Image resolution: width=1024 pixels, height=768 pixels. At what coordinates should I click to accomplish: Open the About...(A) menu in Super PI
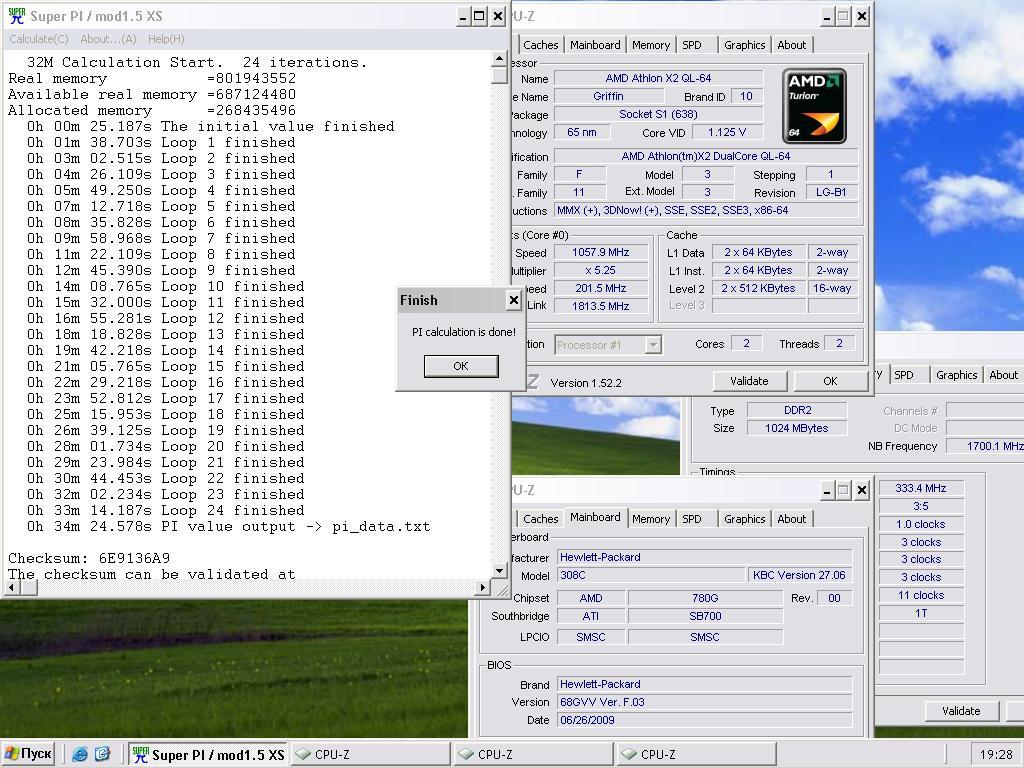point(108,39)
